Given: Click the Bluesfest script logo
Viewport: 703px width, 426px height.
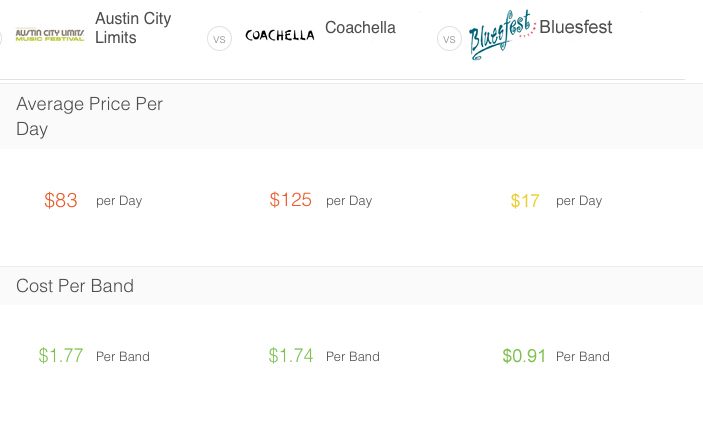Looking at the screenshot, I should coord(502,35).
